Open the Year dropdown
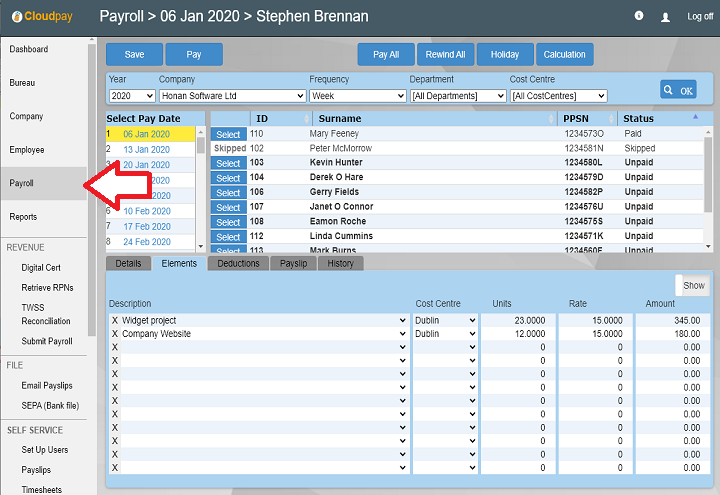Screen dimensions: 720x495 131,96
